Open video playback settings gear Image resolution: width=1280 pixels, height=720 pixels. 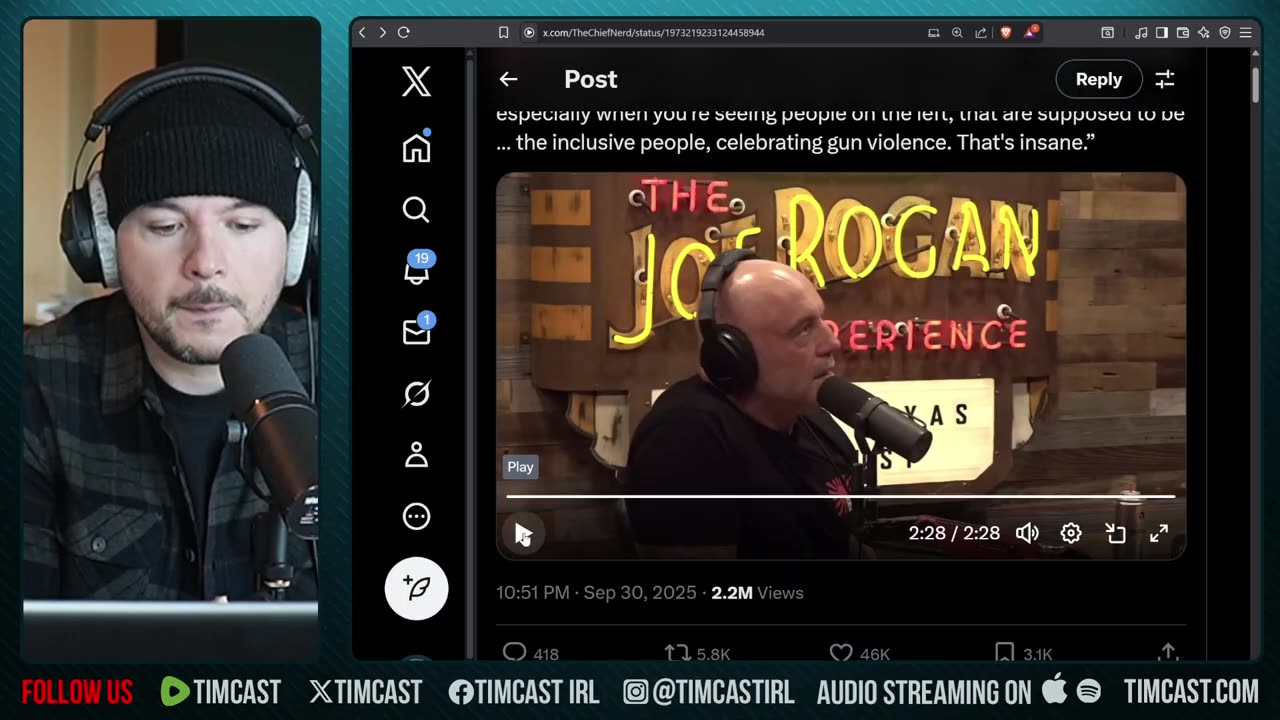tap(1071, 533)
